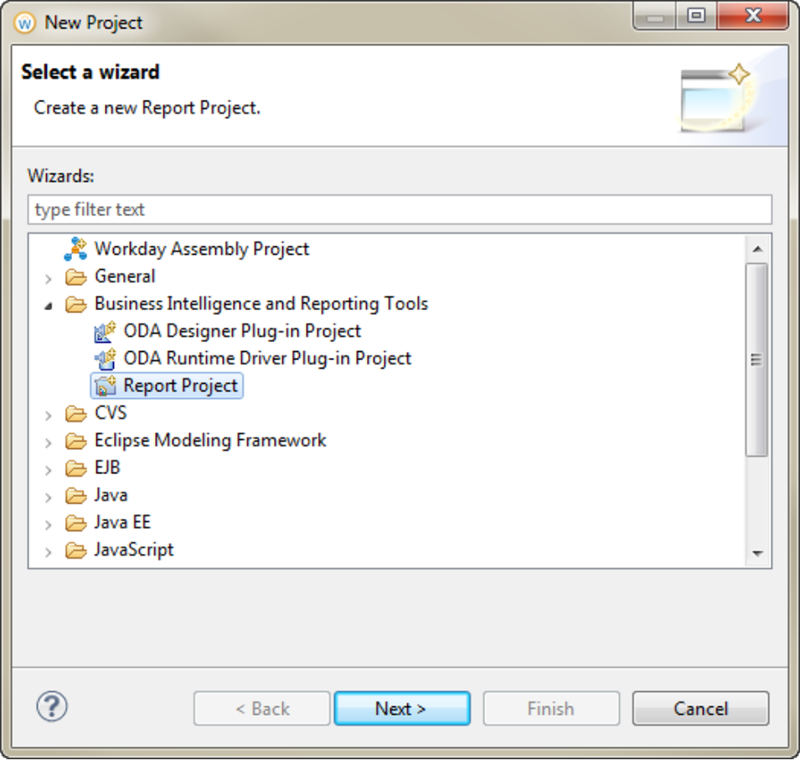Image resolution: width=800 pixels, height=760 pixels.
Task: Click the Java EE folder icon
Action: coord(76,523)
